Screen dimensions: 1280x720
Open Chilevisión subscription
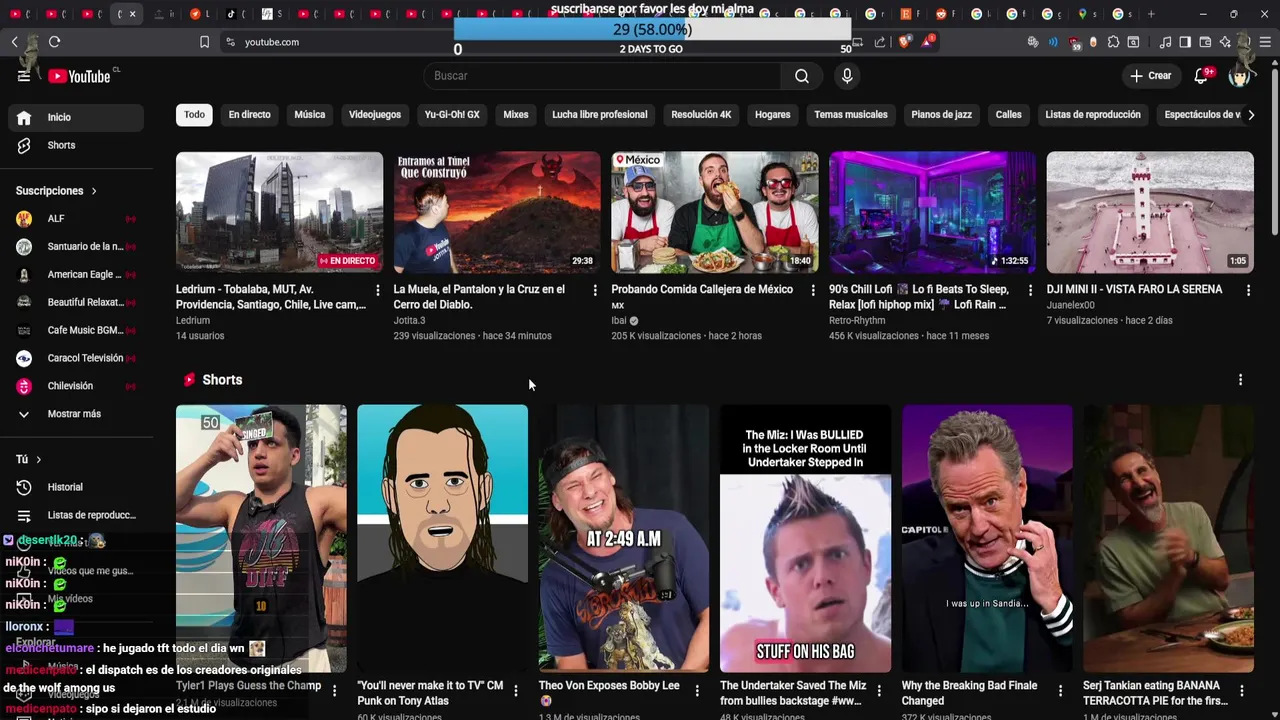(75, 386)
